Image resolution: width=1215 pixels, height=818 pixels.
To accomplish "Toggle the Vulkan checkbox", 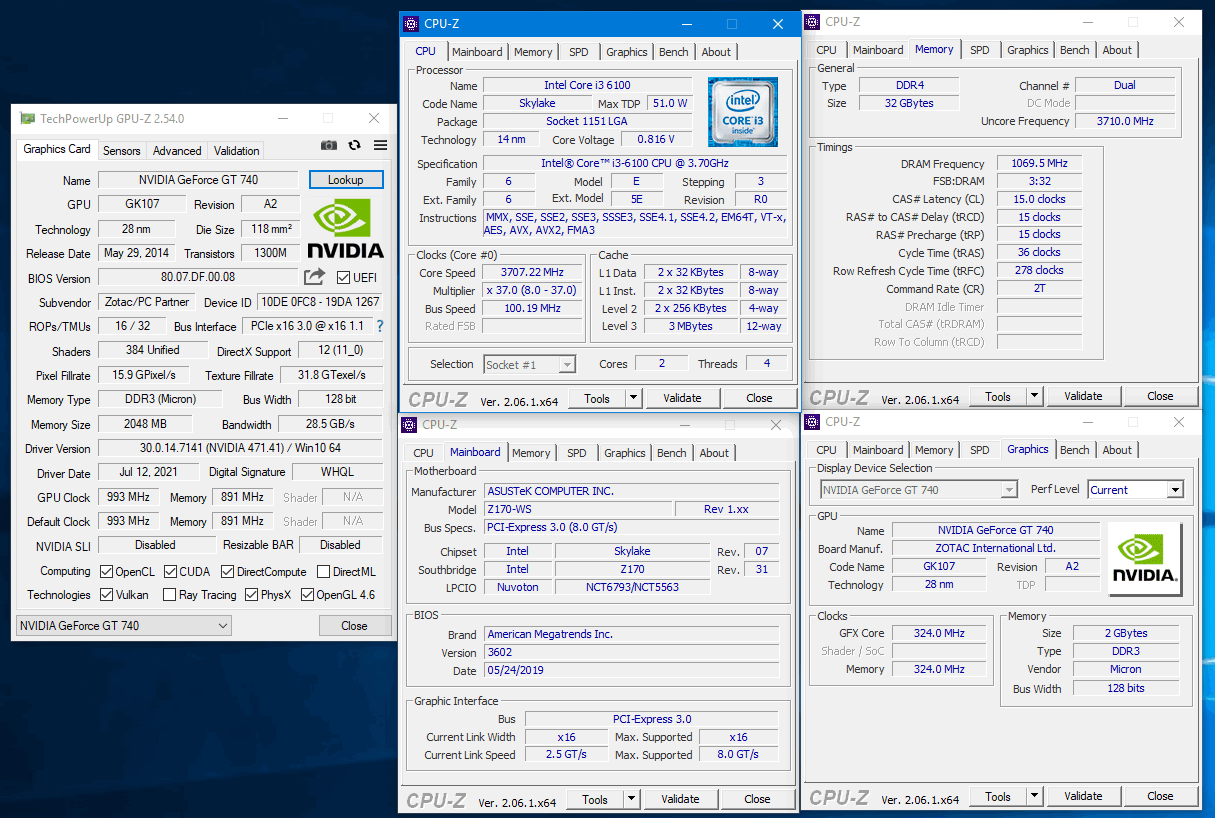I will pyautogui.click(x=107, y=595).
